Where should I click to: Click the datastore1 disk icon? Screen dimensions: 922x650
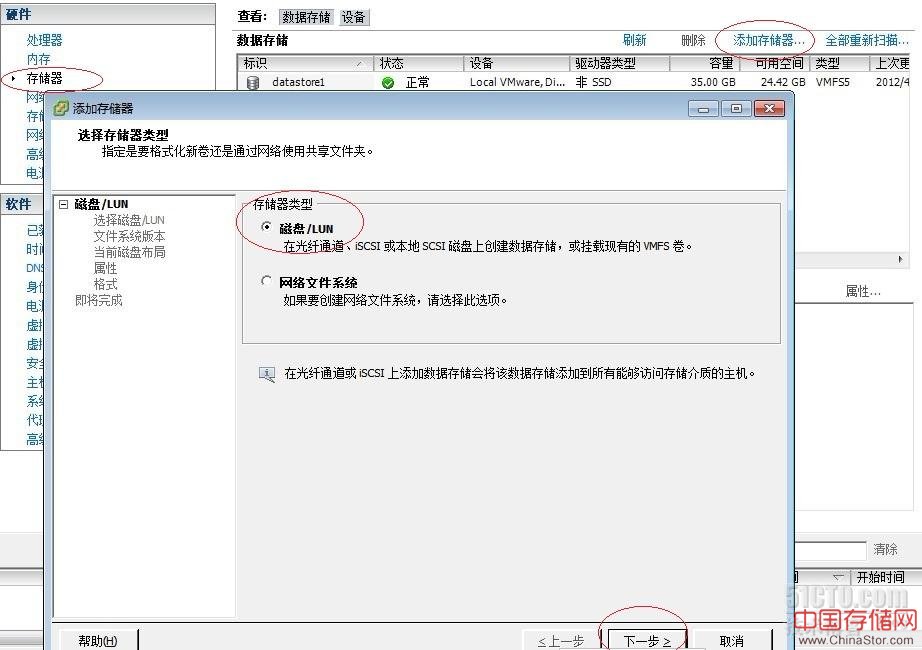pyautogui.click(x=253, y=82)
